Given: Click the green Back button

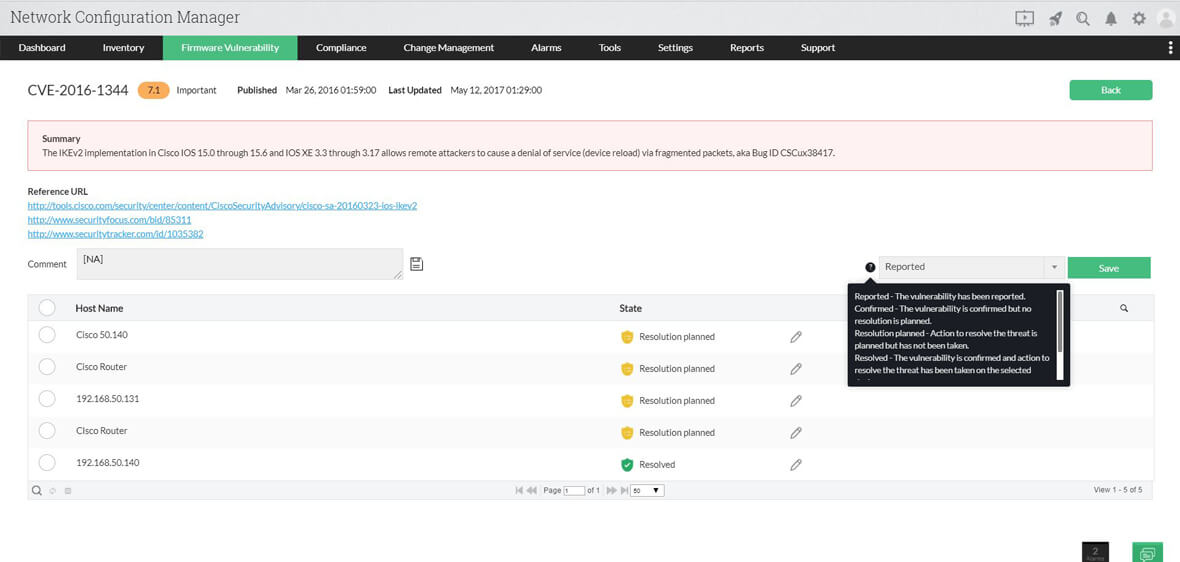Looking at the screenshot, I should [x=1110, y=90].
